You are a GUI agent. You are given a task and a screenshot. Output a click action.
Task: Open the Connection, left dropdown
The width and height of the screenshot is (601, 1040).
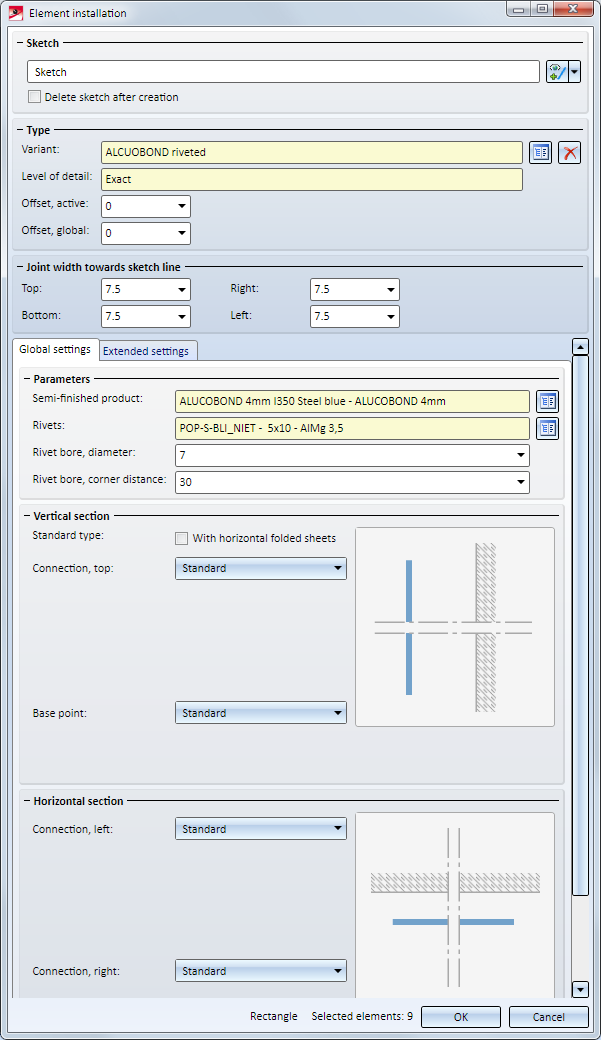[260, 829]
